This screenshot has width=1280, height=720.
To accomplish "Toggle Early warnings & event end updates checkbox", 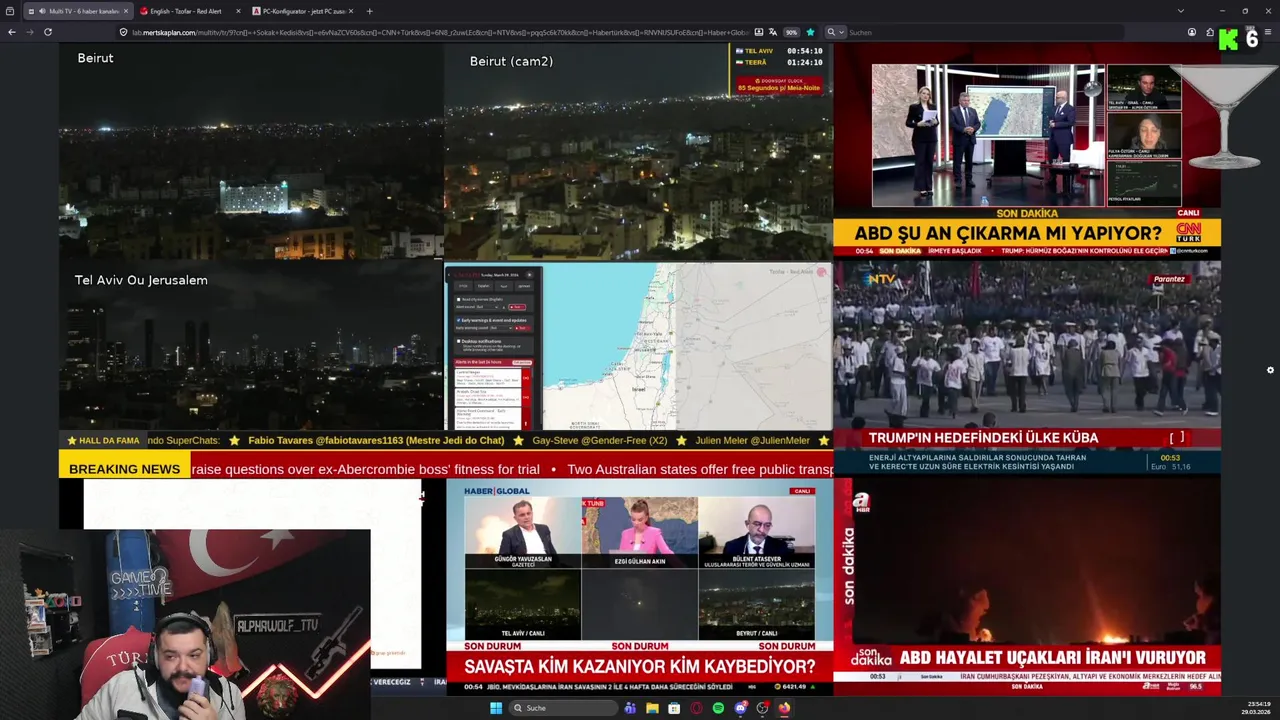I will click(x=459, y=320).
